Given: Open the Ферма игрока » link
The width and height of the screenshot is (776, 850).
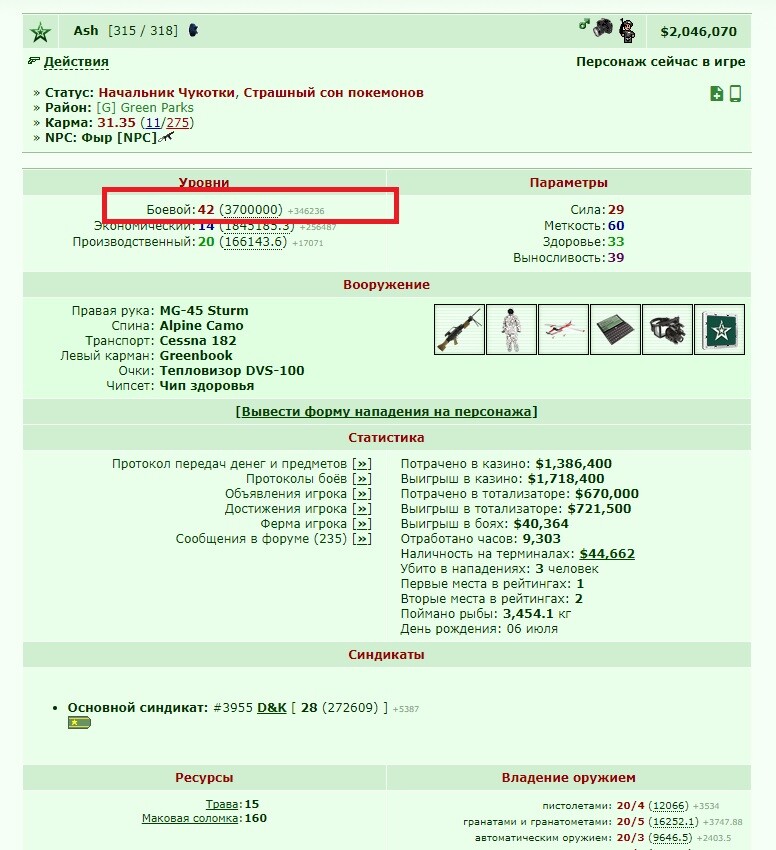Looking at the screenshot, I should 362,524.
